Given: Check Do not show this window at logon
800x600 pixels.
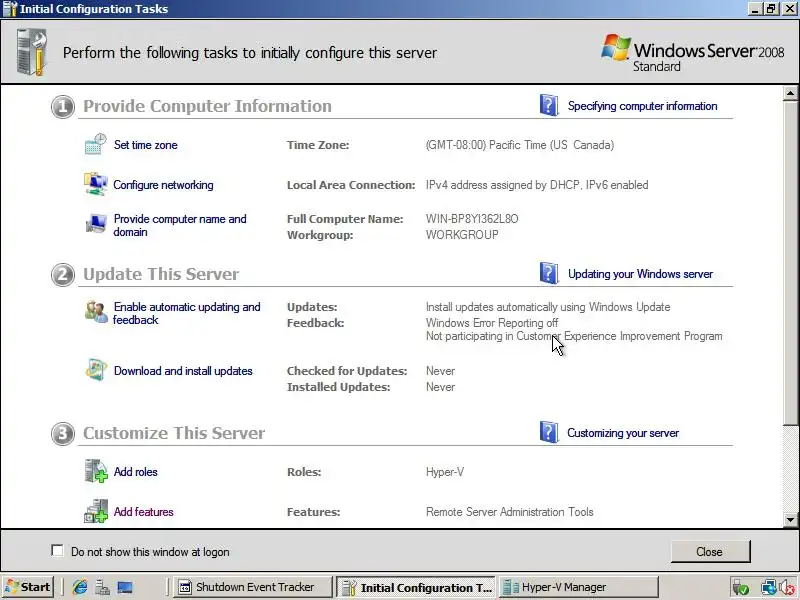Looking at the screenshot, I should click(58, 551).
